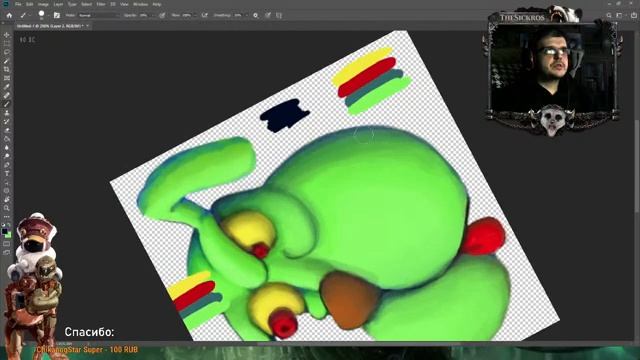Toggle pressure for size button
Image resolution: width=640 pixels, height=360 pixels.
click(x=268, y=15)
